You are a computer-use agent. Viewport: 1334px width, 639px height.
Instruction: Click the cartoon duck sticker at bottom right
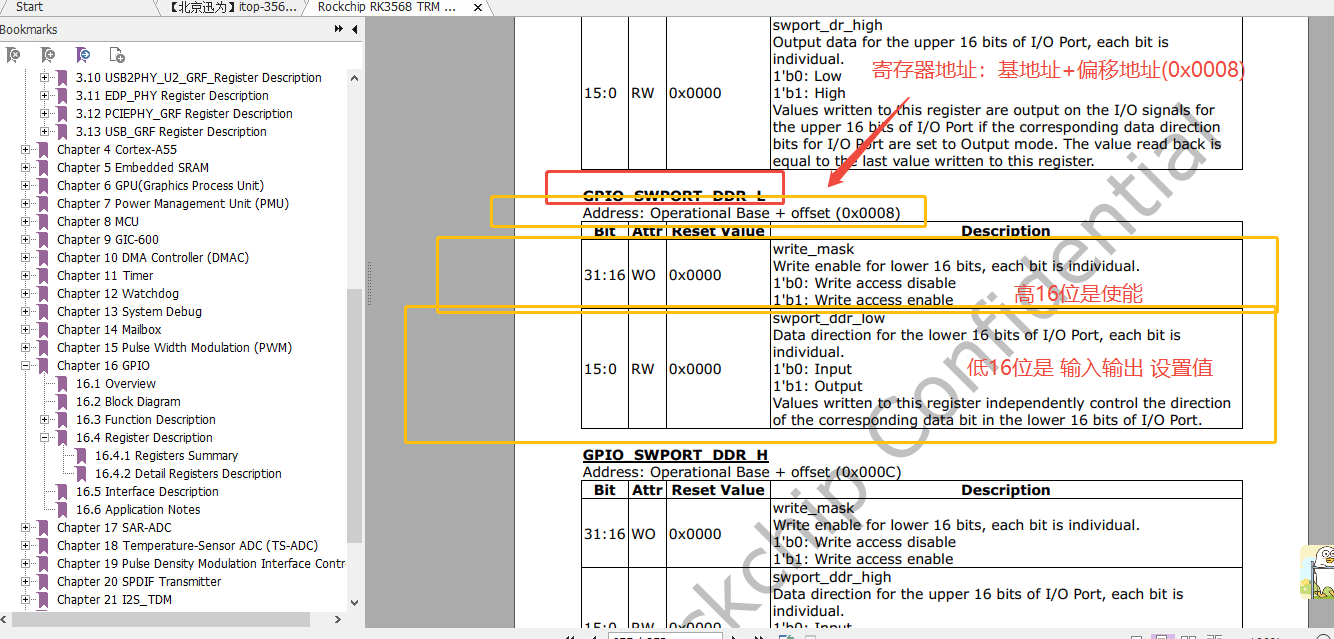click(1317, 572)
